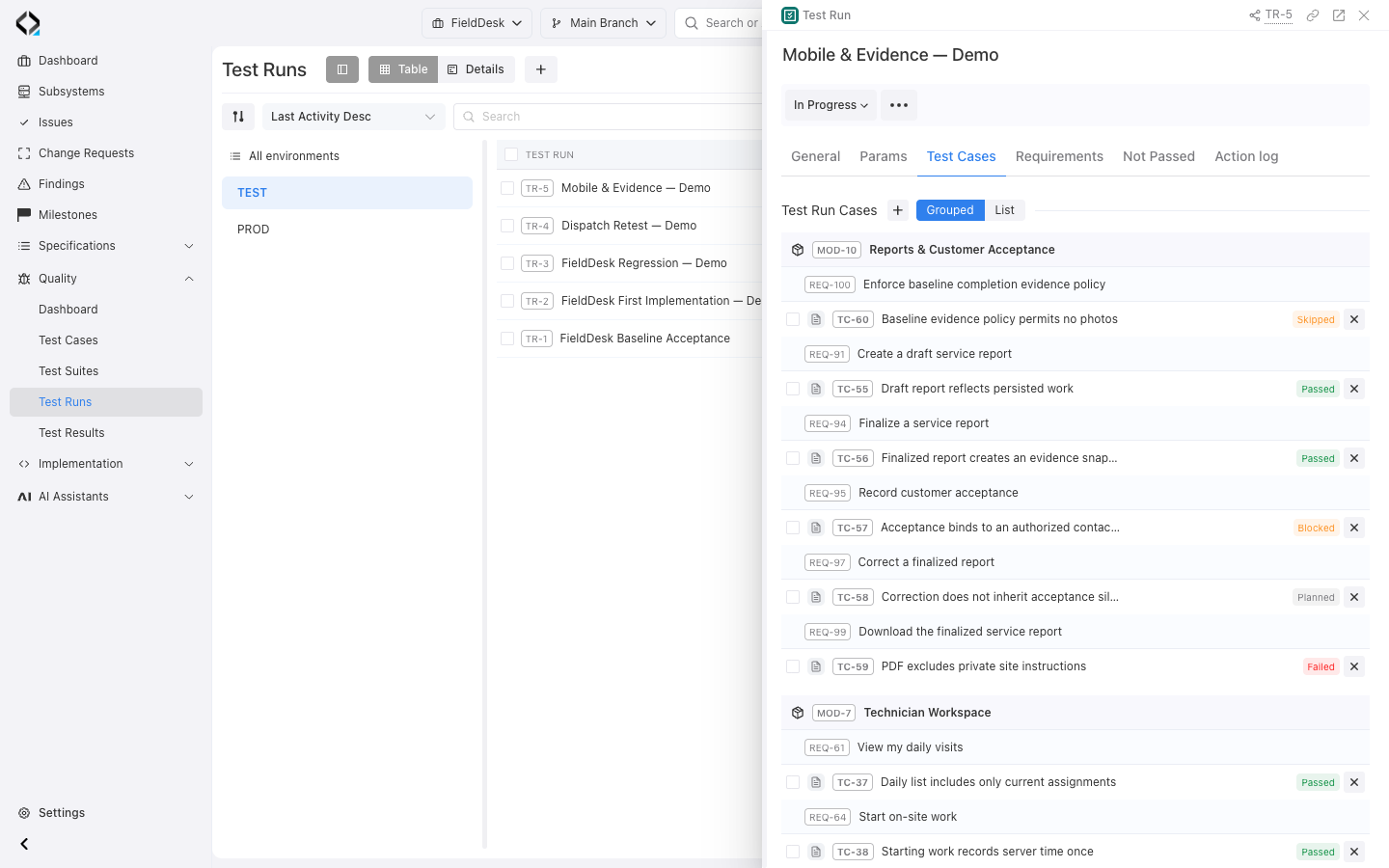1389x868 pixels.
Task: Click the MOD-7 Technician Workspace module icon
Action: [798, 713]
